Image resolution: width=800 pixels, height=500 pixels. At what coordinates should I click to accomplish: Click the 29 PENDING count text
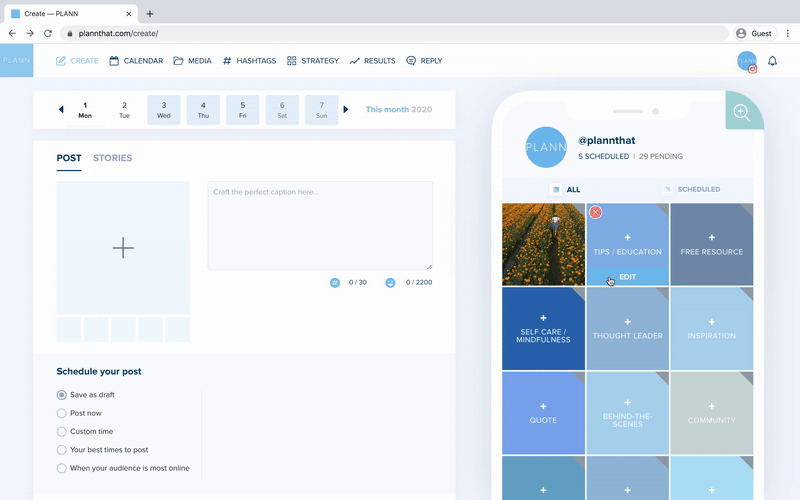coord(661,156)
